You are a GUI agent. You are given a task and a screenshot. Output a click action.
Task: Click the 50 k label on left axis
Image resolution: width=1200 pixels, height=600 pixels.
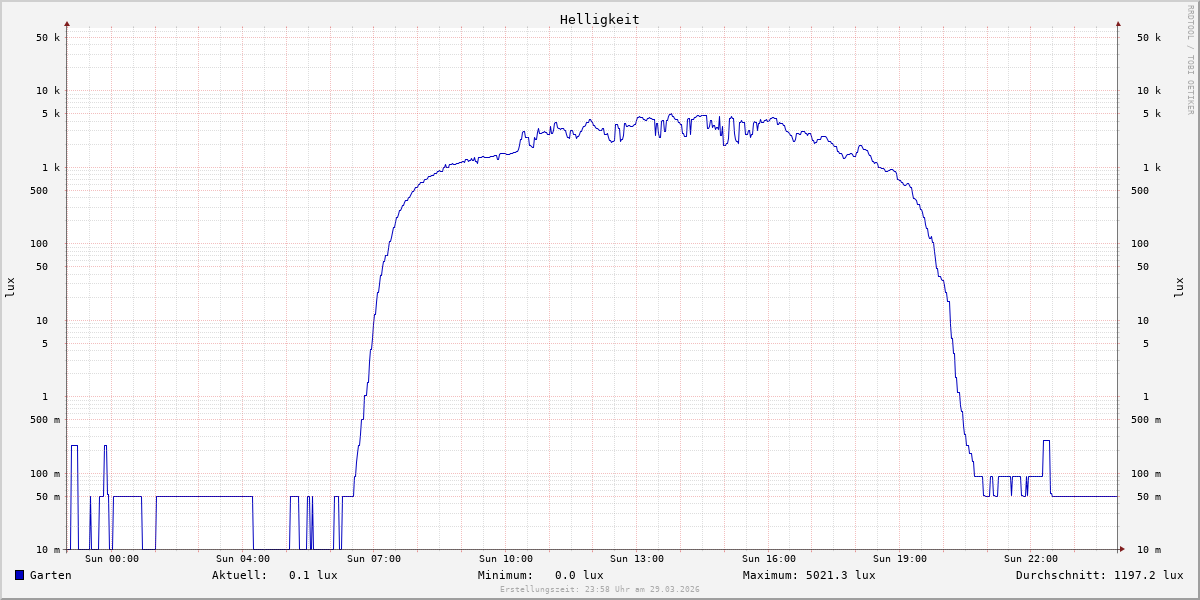point(48,38)
